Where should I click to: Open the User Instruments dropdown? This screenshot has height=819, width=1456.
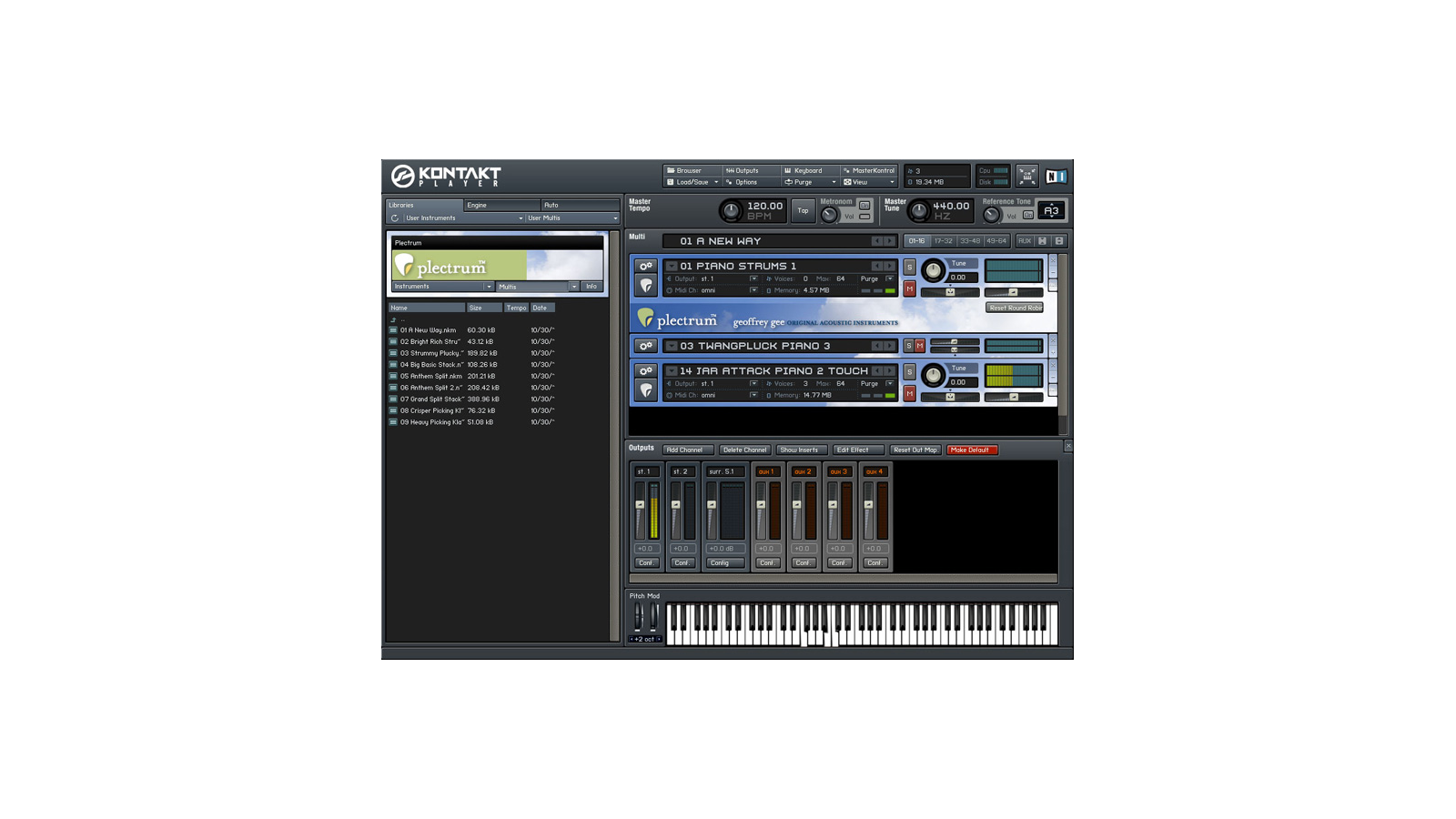464,218
